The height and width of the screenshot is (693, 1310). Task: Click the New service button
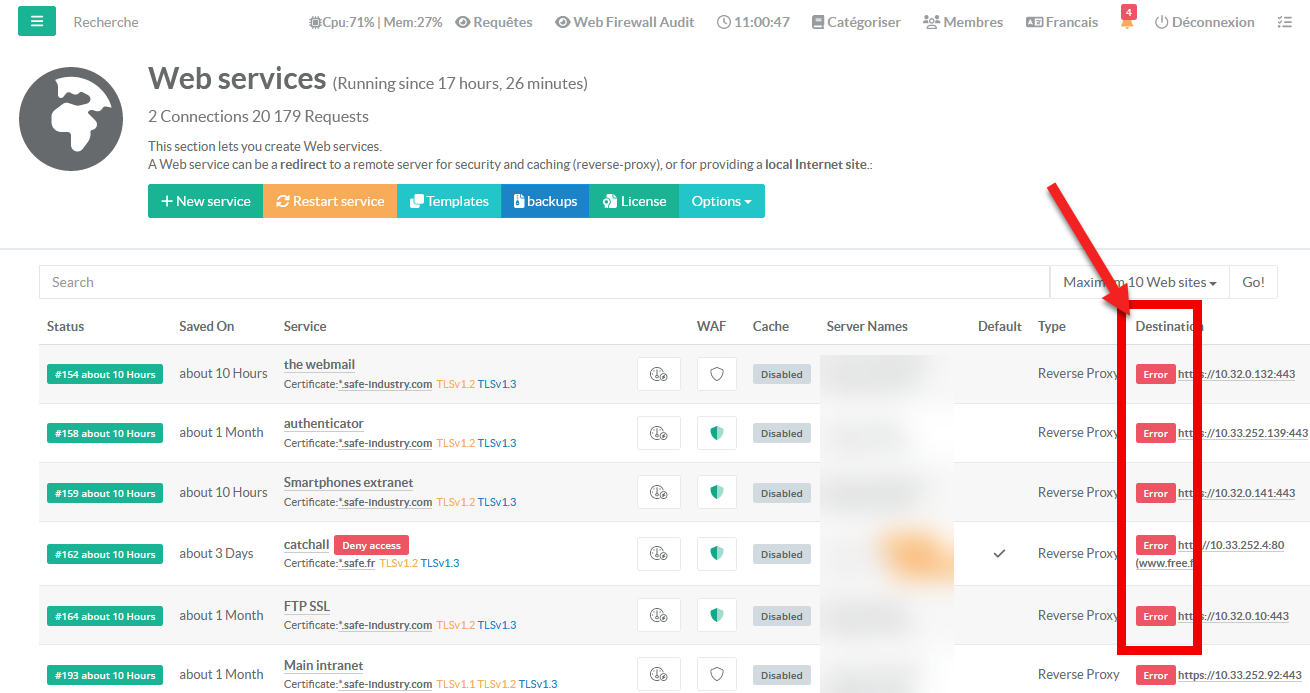pos(205,201)
